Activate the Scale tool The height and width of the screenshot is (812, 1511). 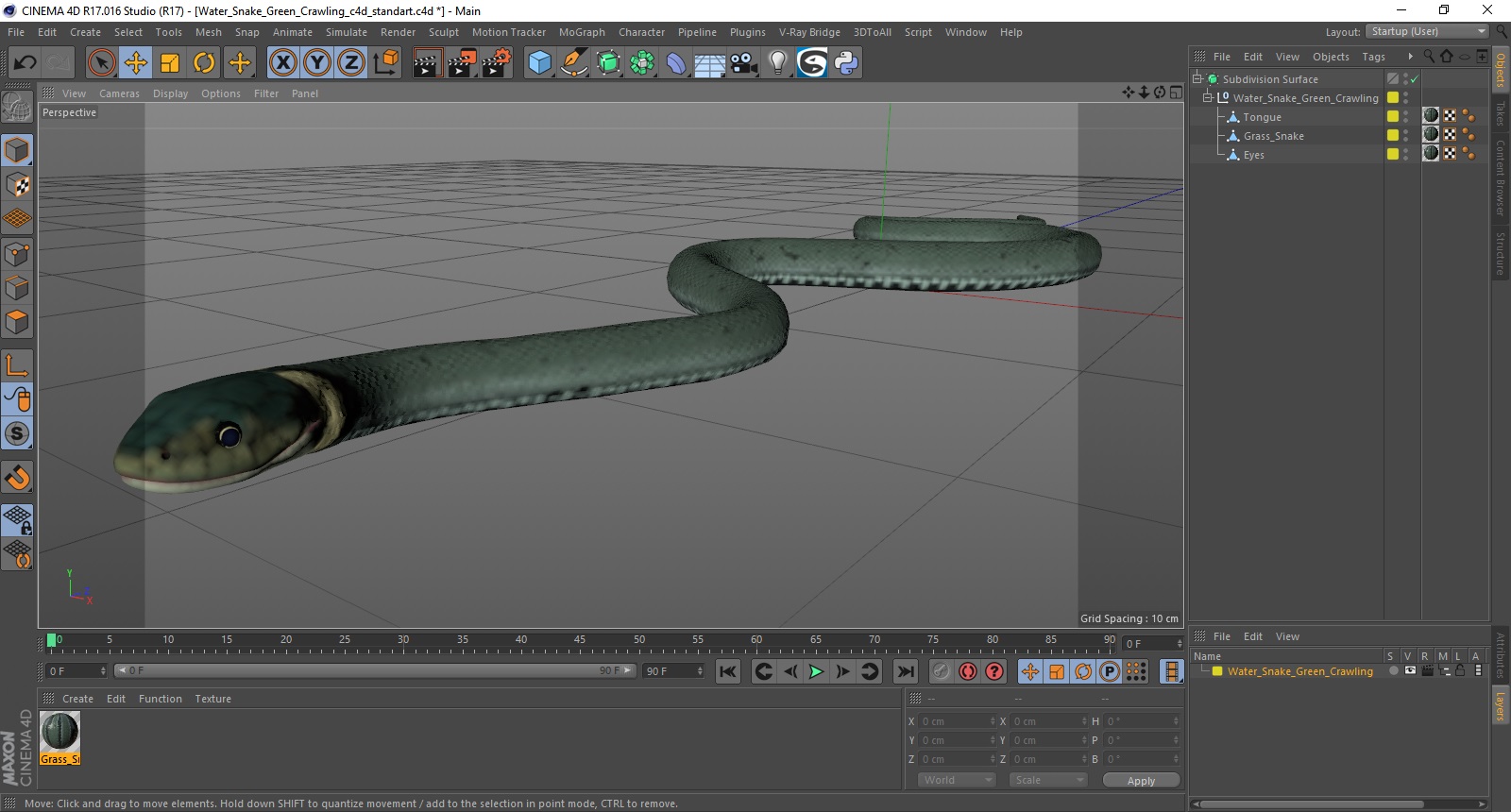click(x=170, y=63)
